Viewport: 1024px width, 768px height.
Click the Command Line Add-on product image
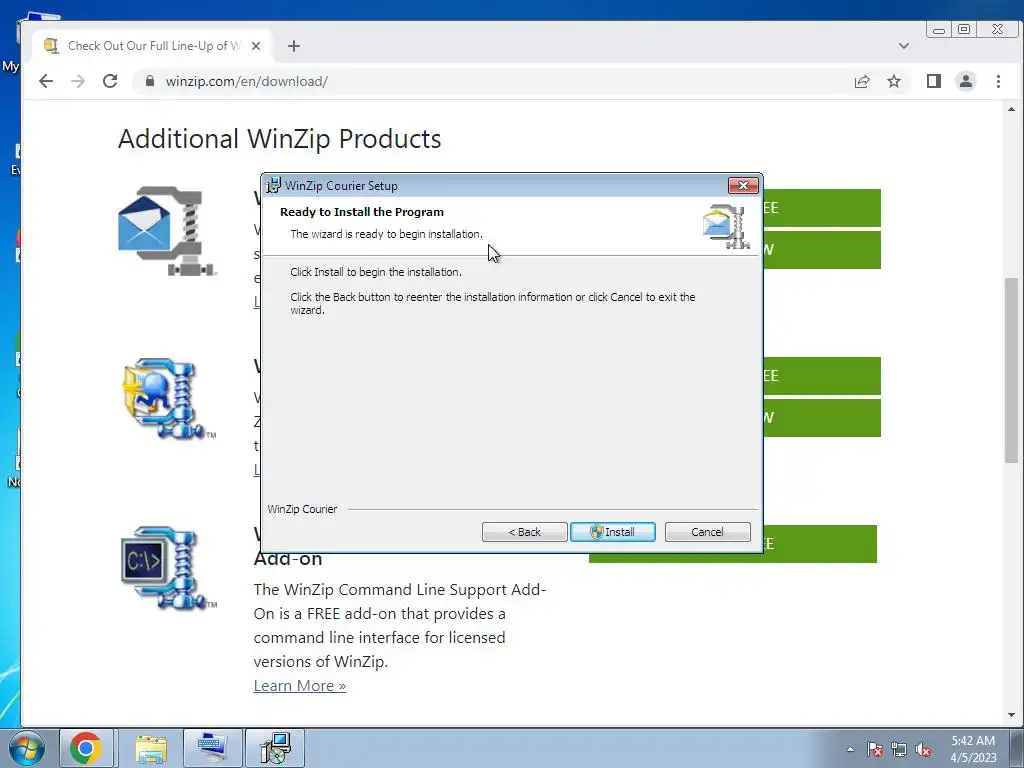(168, 568)
